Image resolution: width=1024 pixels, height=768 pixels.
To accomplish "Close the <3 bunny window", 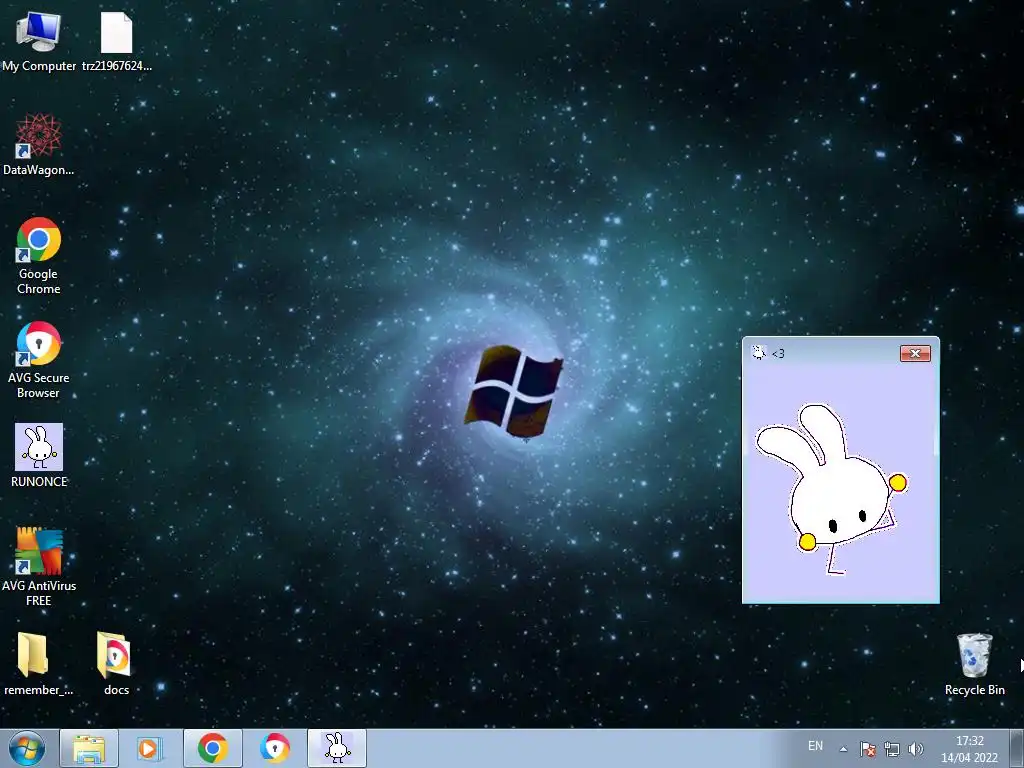I will [915, 353].
